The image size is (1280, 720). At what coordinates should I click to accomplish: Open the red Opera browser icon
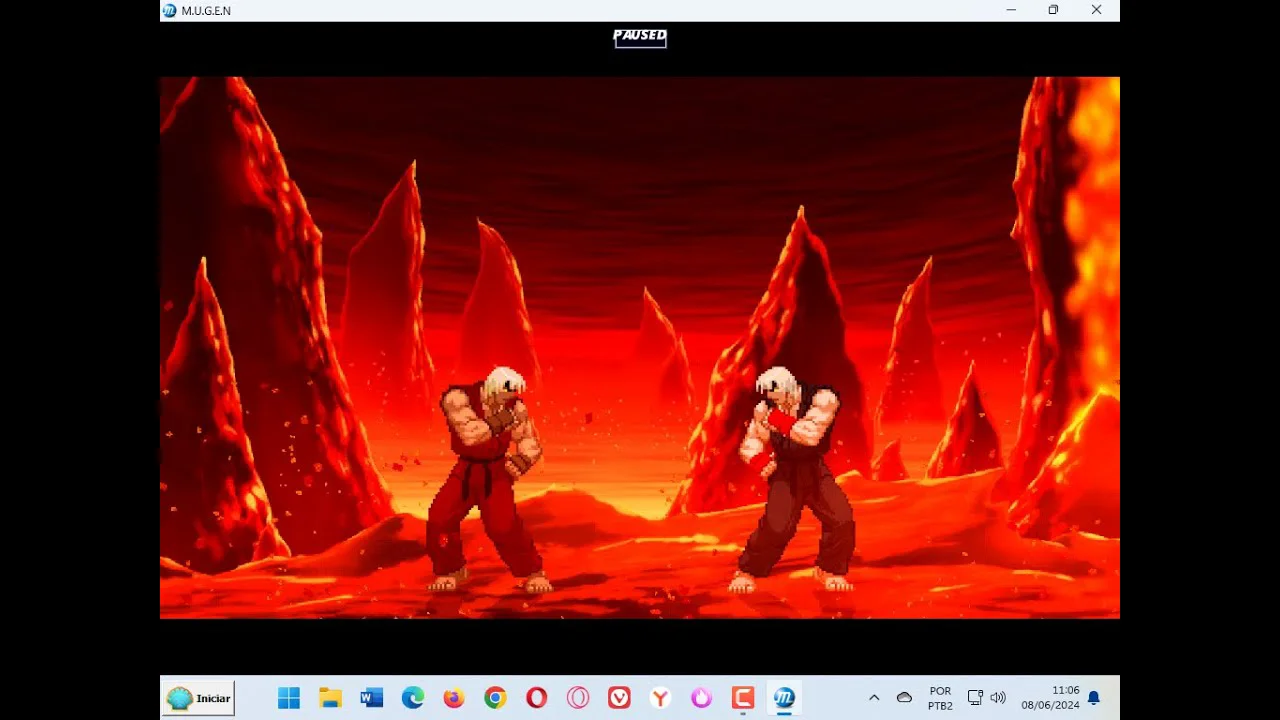pyautogui.click(x=537, y=698)
